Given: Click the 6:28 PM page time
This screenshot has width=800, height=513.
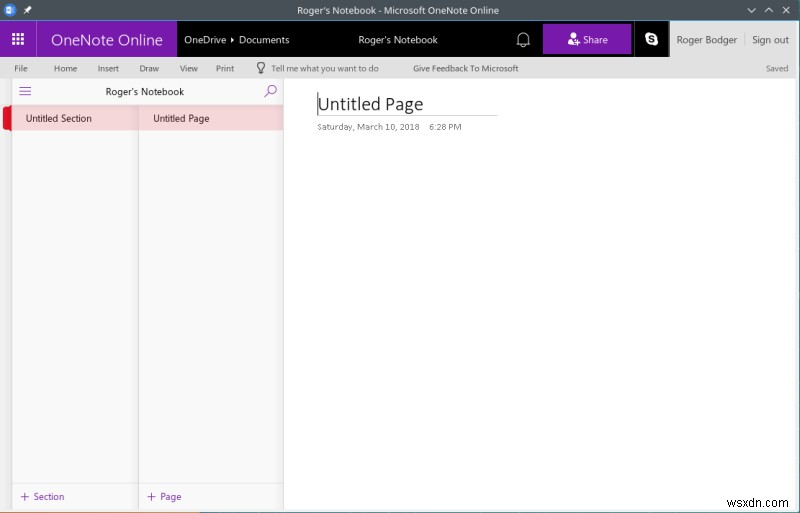Looking at the screenshot, I should 445,127.
